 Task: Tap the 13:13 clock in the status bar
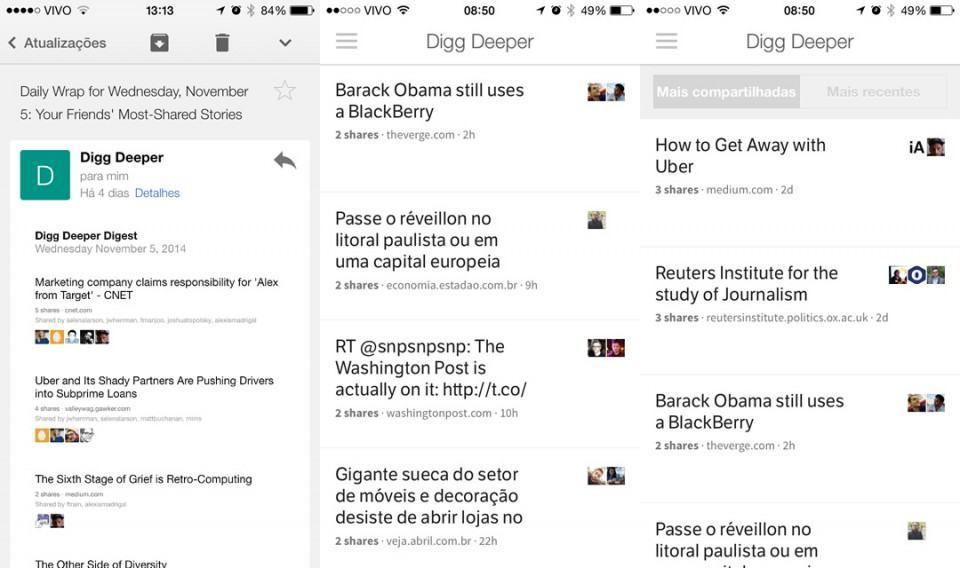[x=159, y=10]
